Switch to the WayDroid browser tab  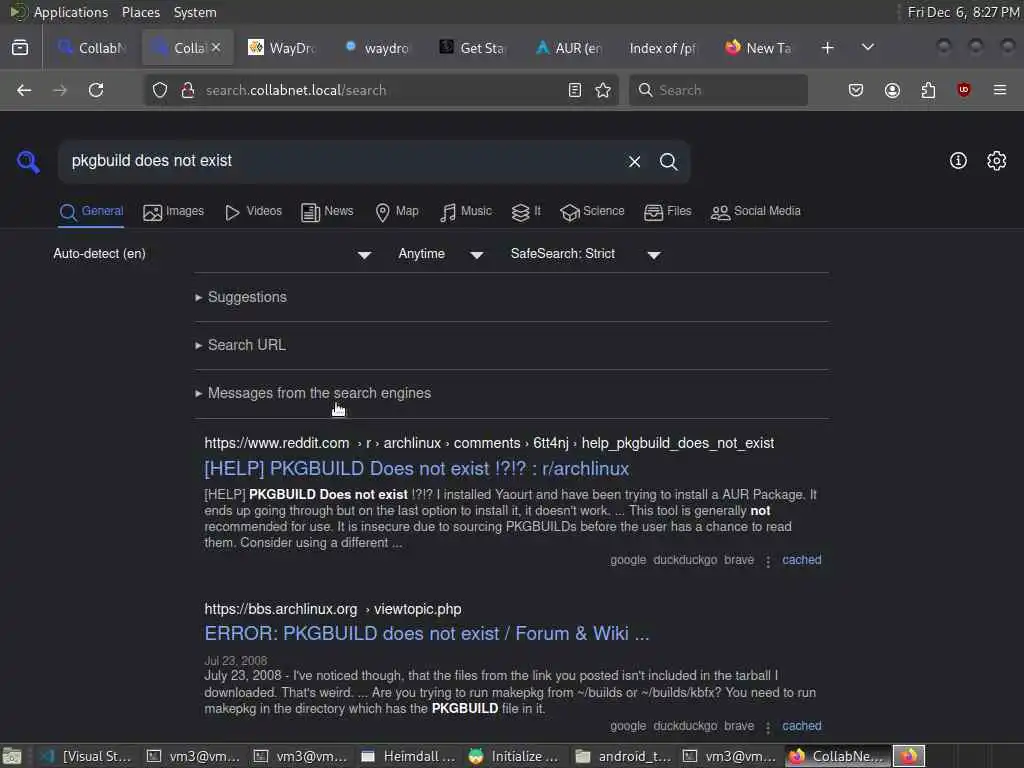coord(283,48)
